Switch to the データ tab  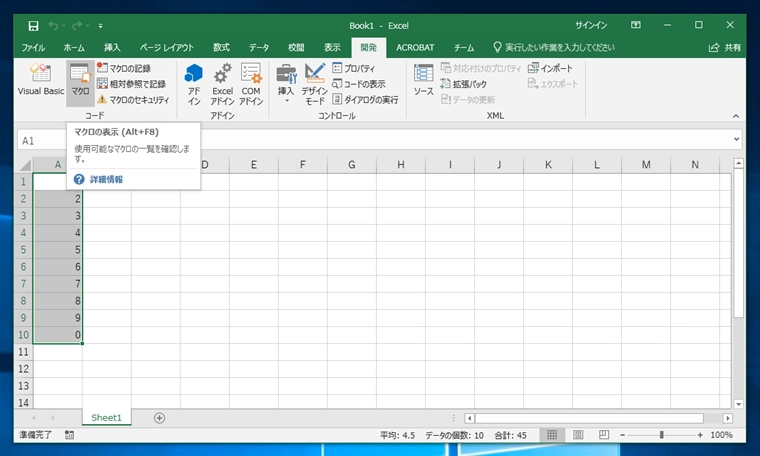point(259,47)
